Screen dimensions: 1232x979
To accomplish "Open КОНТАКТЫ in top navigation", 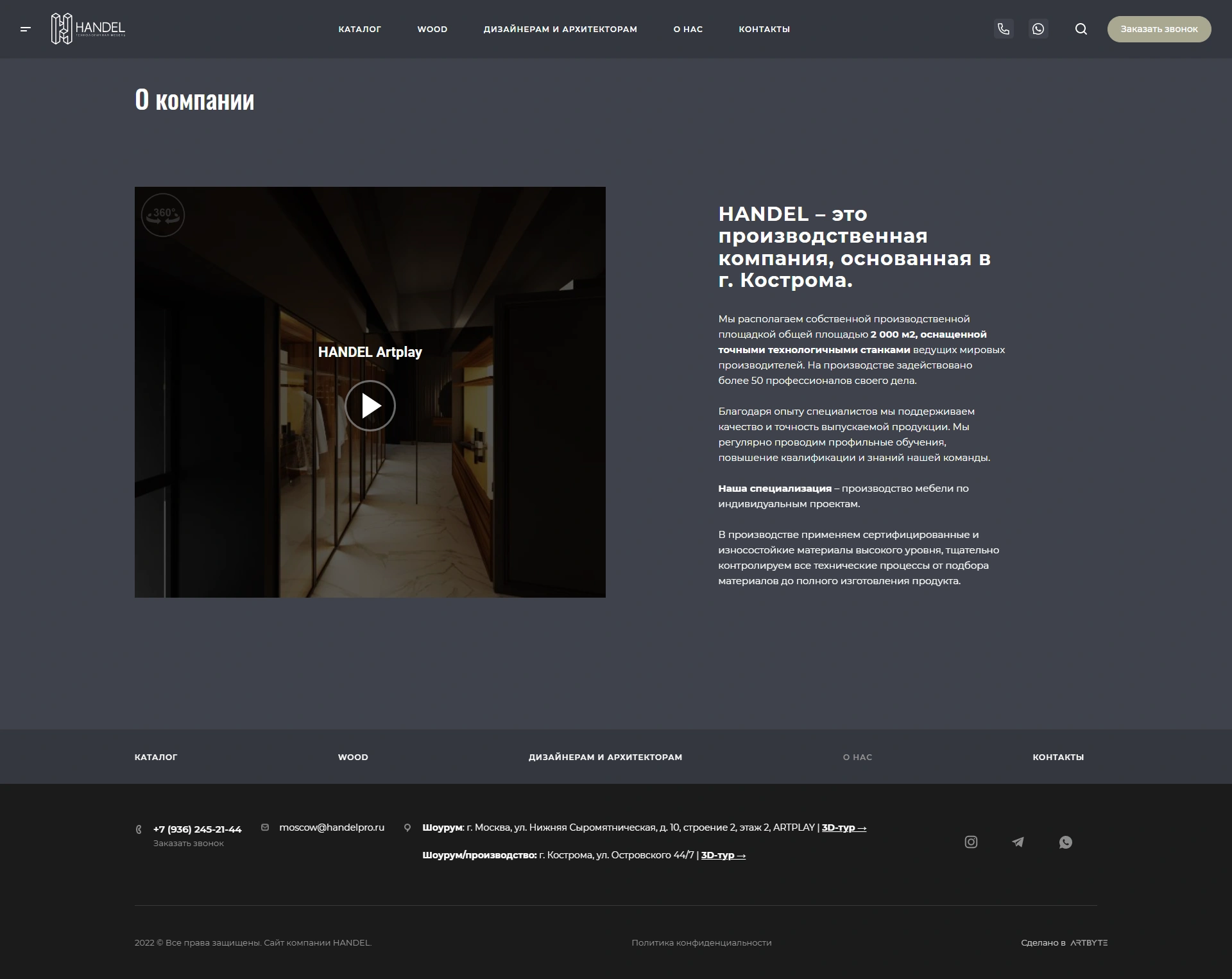I will click(764, 29).
